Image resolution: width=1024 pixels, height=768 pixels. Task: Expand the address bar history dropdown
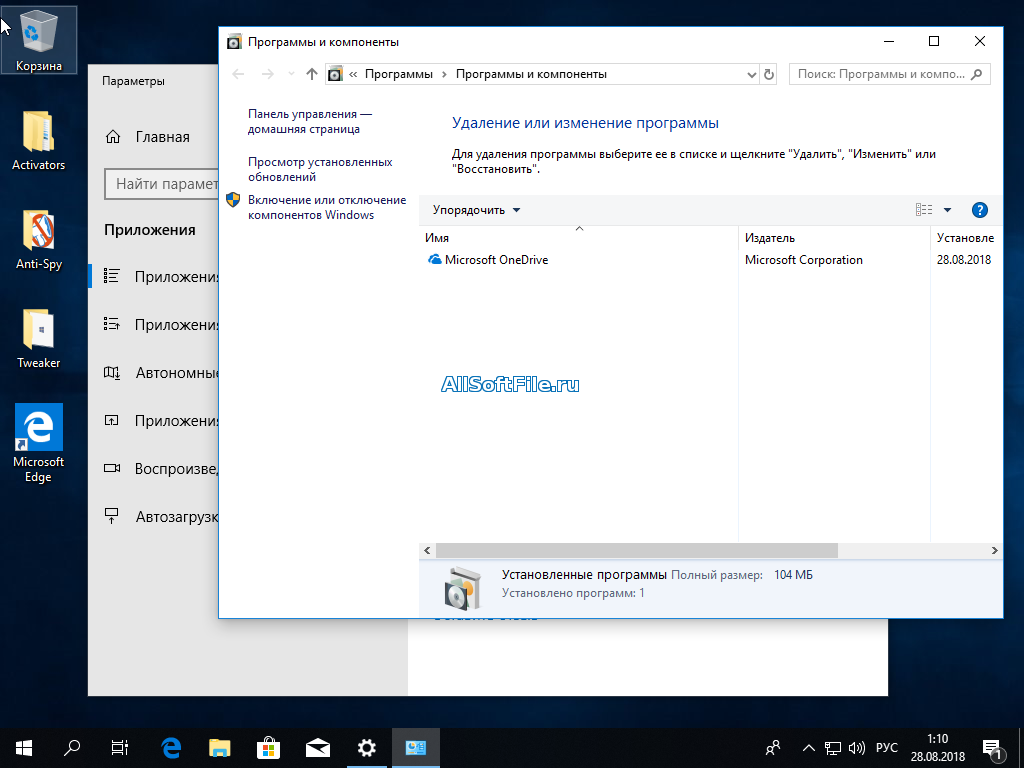(x=752, y=74)
